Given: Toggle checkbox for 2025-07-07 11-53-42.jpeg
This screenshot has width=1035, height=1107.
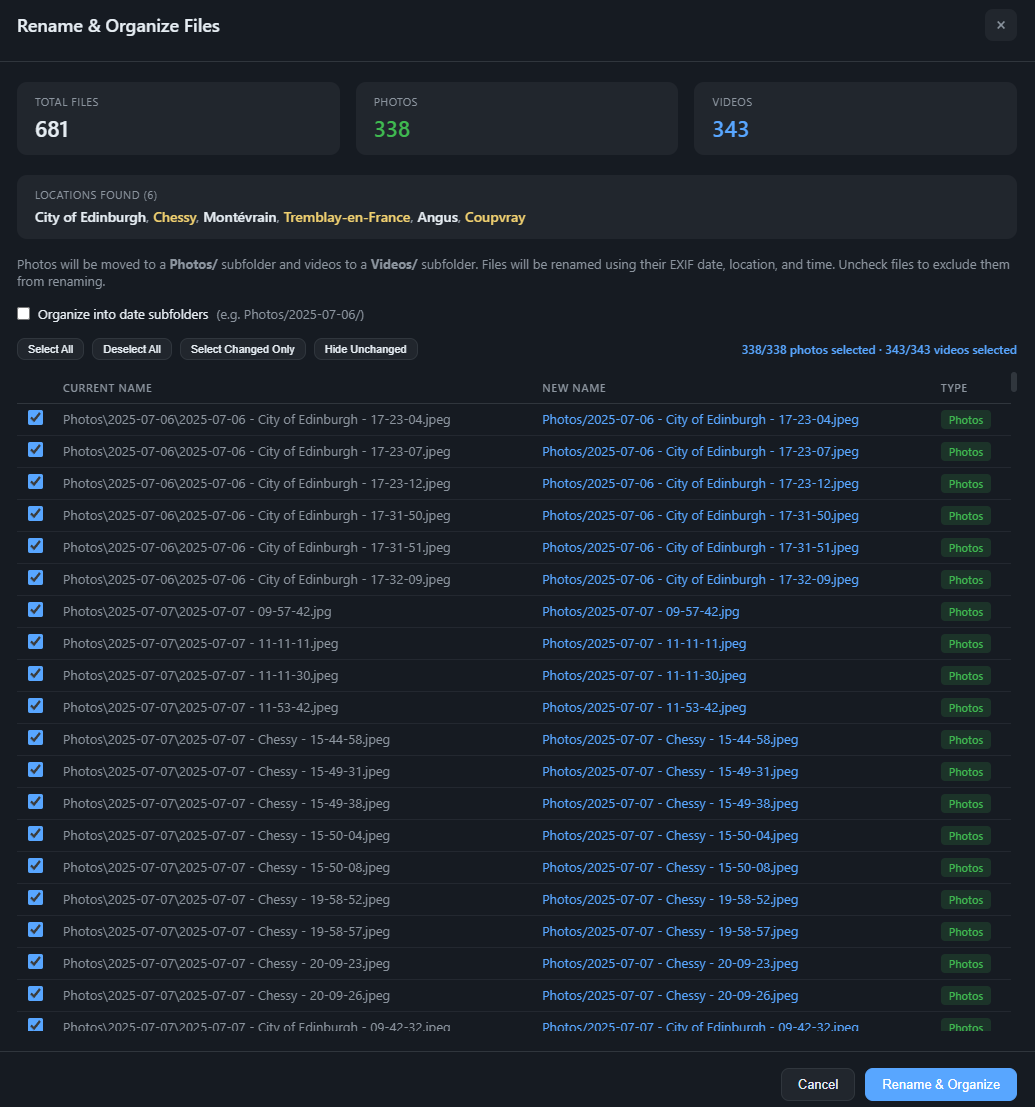Looking at the screenshot, I should coord(36,706).
